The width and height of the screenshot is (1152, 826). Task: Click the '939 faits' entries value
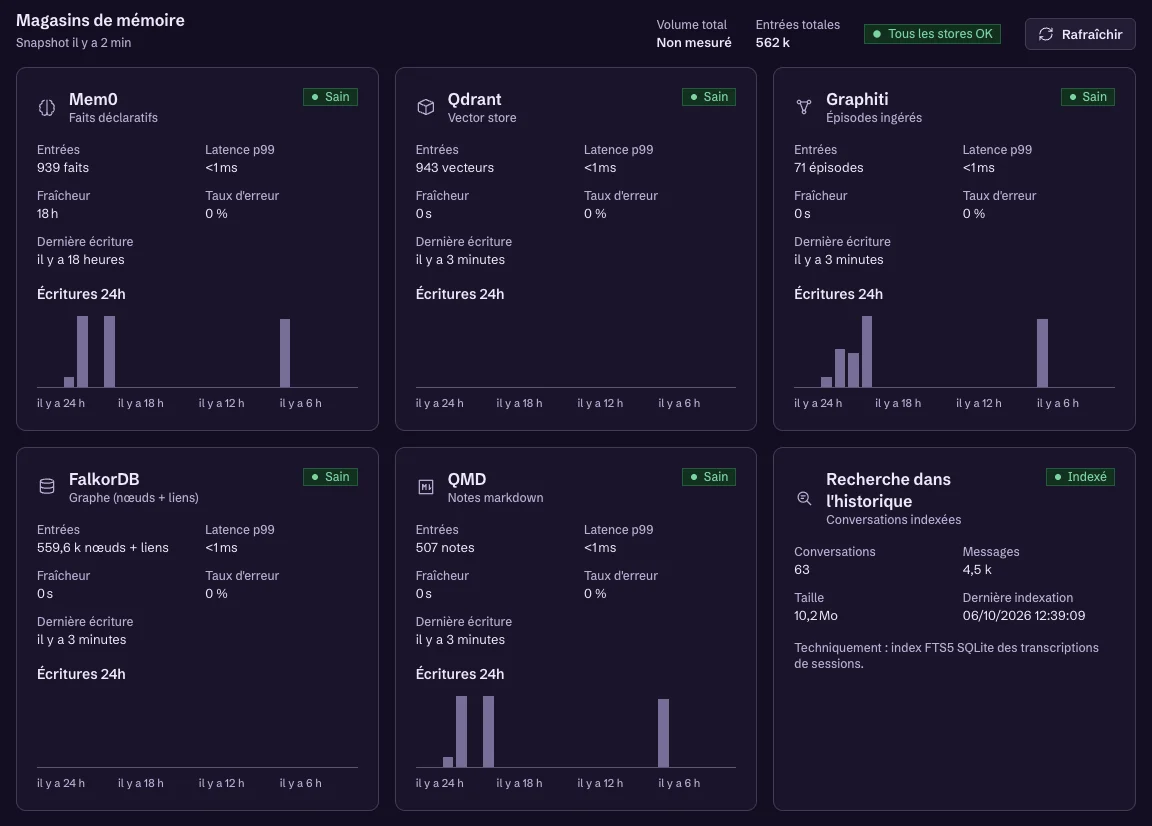coord(62,168)
